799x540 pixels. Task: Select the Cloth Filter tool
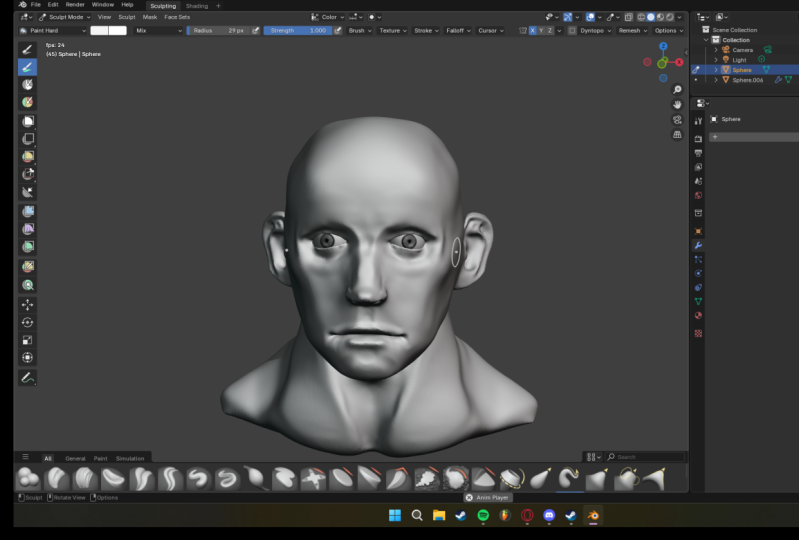tap(28, 229)
